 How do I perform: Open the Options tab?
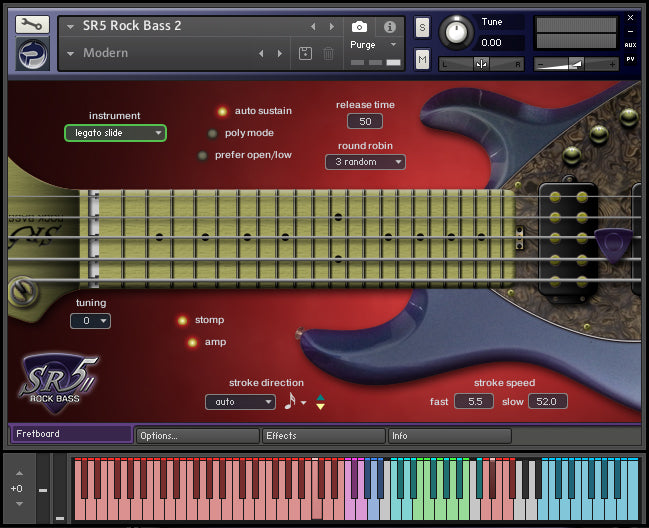click(196, 436)
